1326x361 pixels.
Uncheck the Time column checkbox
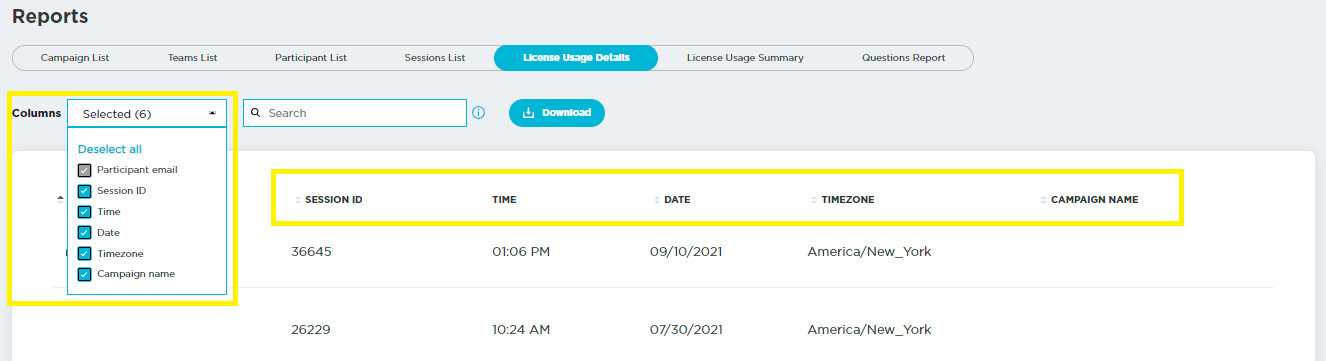coord(85,211)
